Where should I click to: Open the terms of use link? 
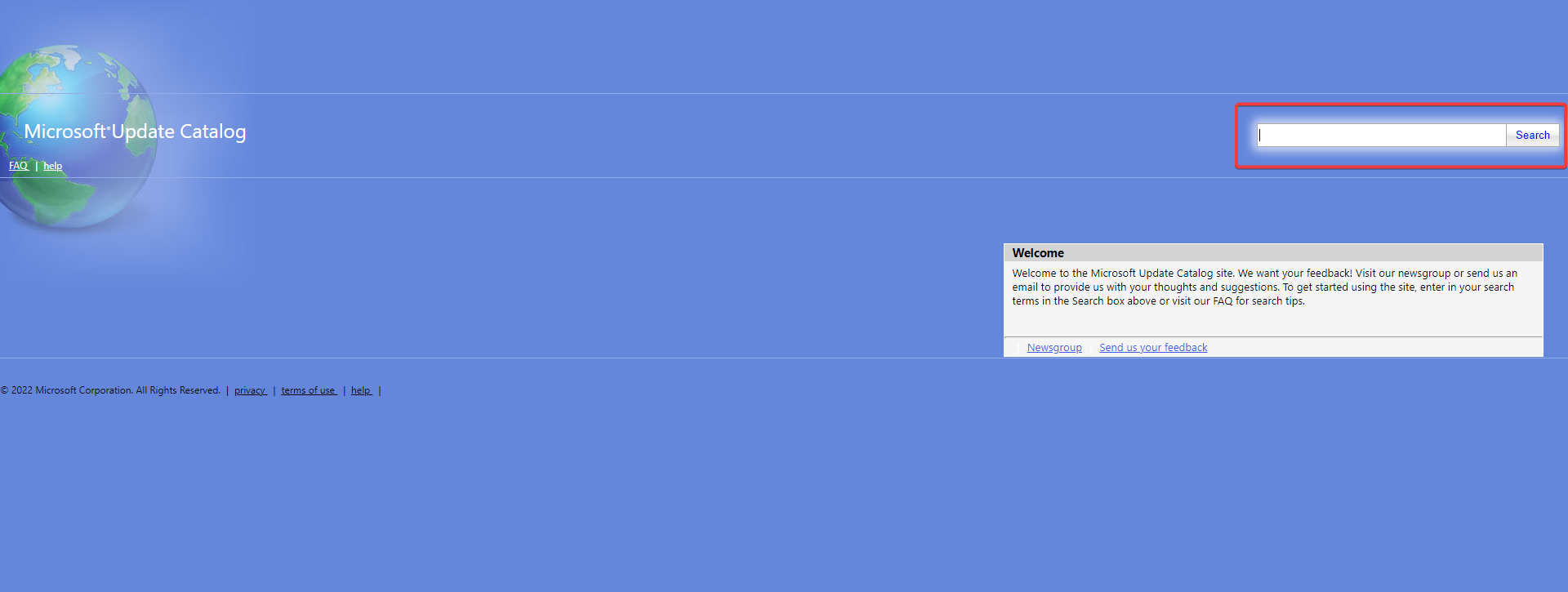(309, 390)
